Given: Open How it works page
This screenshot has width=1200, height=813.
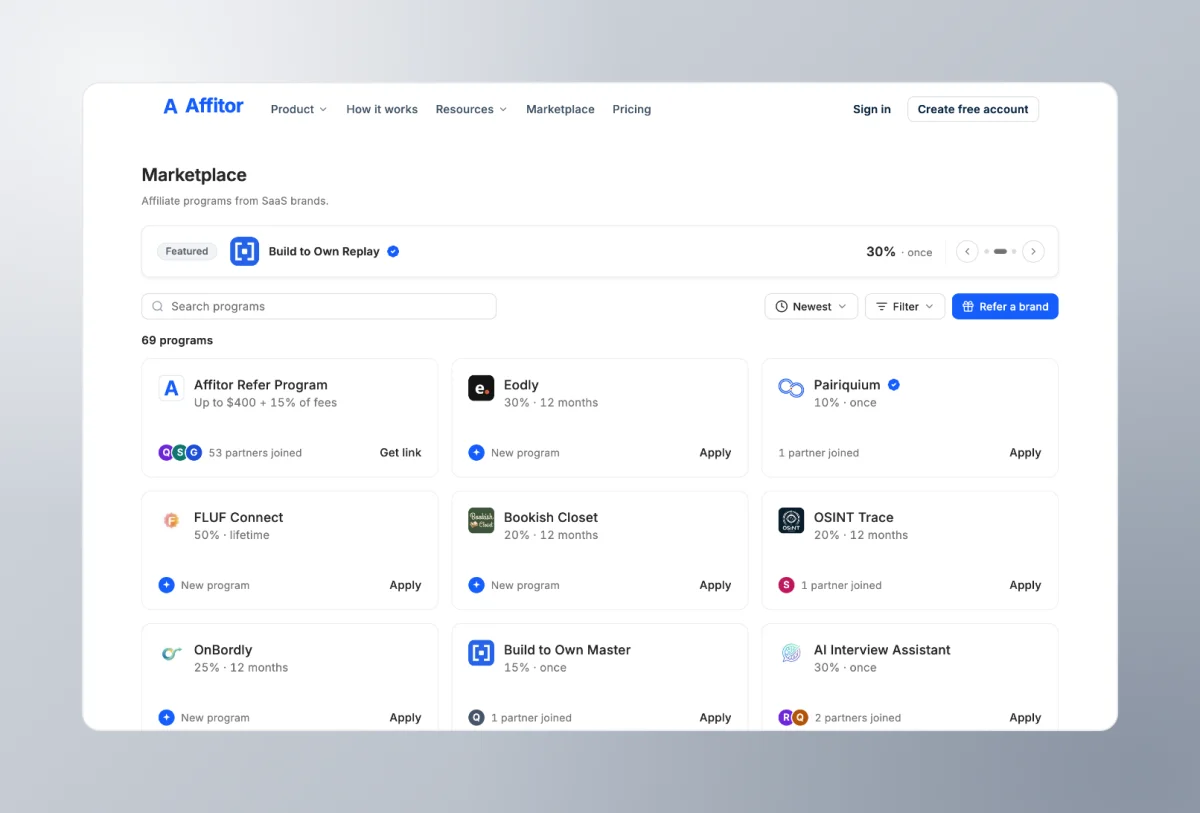Looking at the screenshot, I should [382, 109].
